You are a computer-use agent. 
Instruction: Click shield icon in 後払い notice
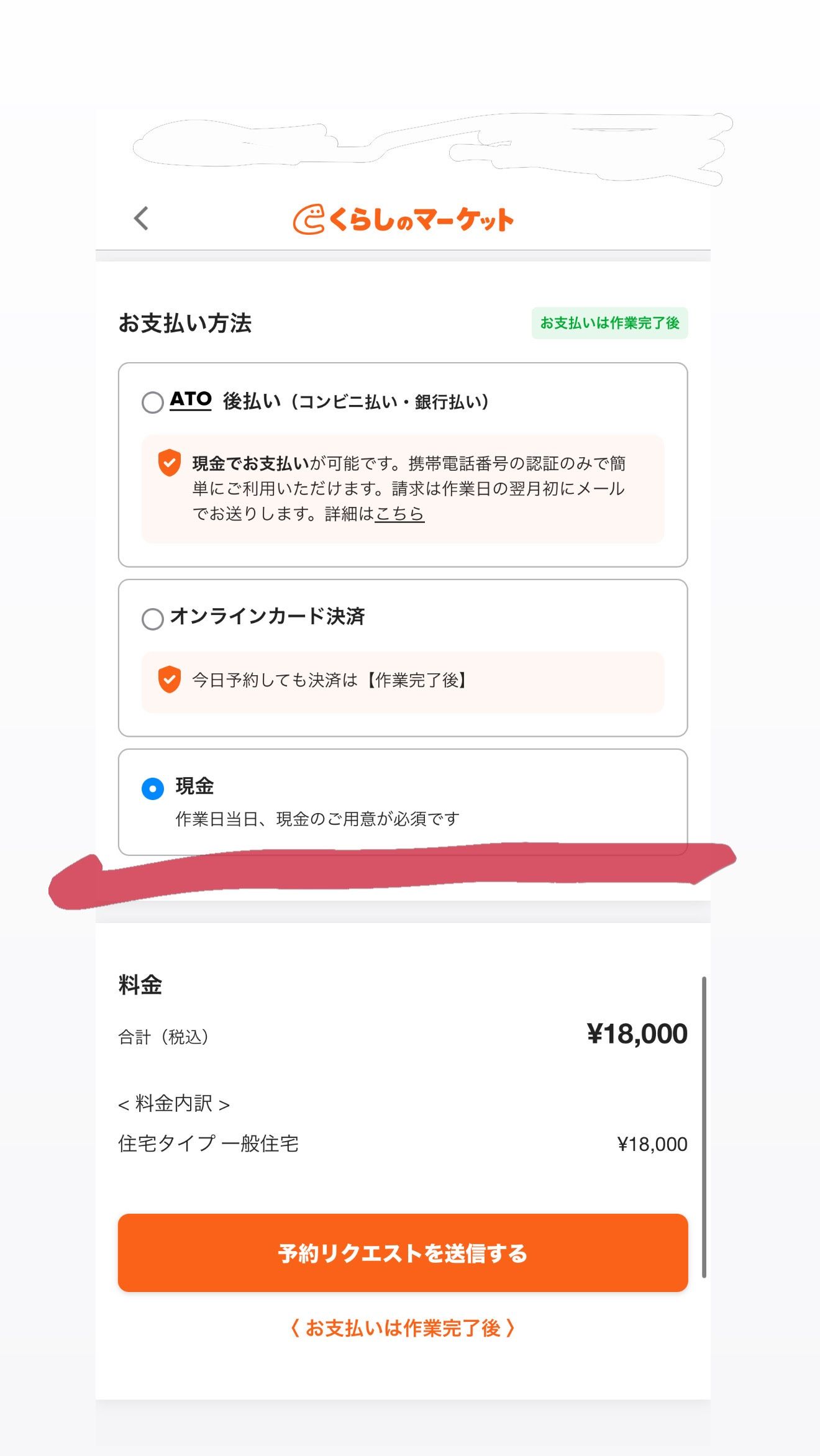169,463
